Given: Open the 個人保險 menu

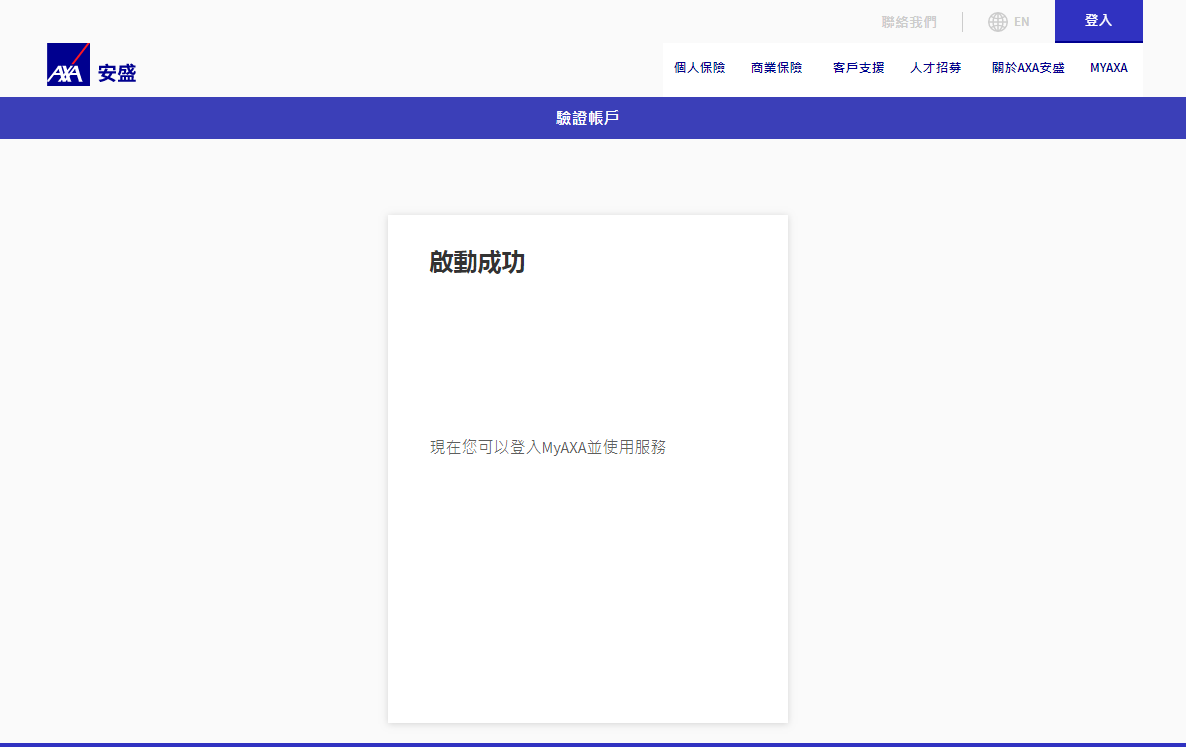Looking at the screenshot, I should tap(699, 68).
